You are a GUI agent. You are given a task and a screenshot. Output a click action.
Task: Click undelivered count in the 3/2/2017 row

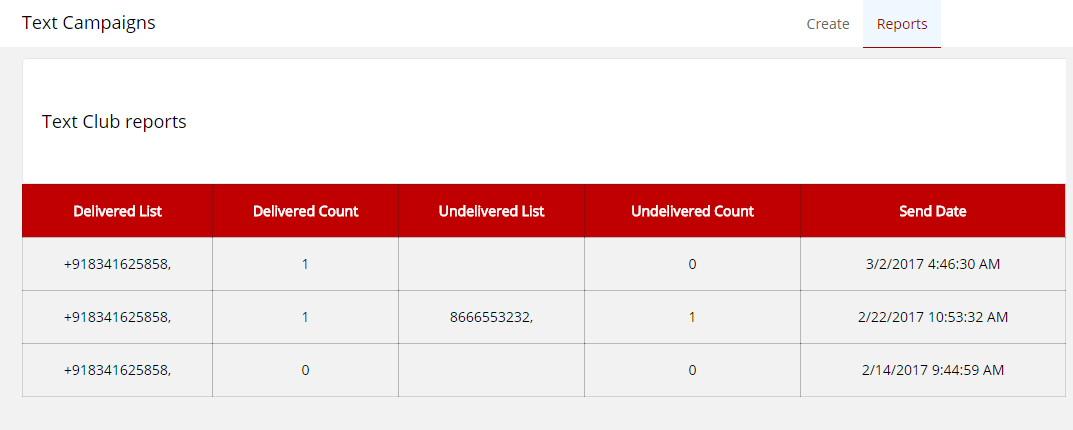pyautogui.click(x=692, y=264)
